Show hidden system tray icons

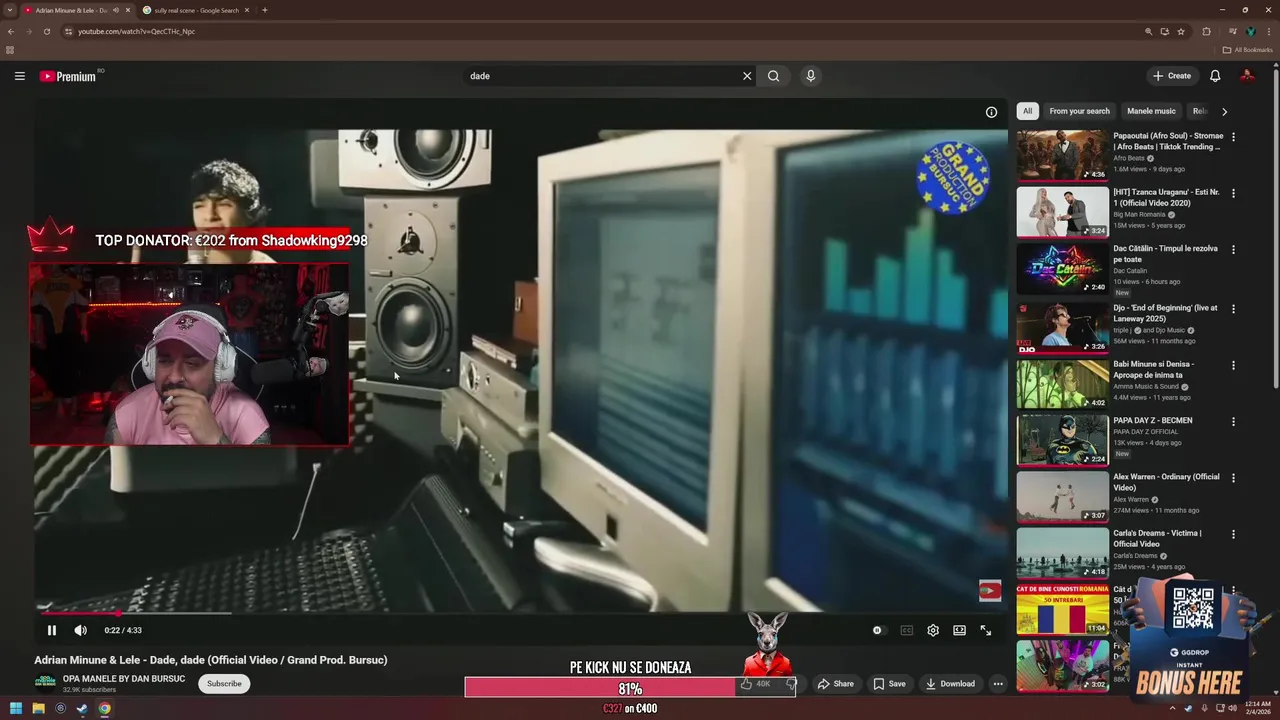point(1173,709)
